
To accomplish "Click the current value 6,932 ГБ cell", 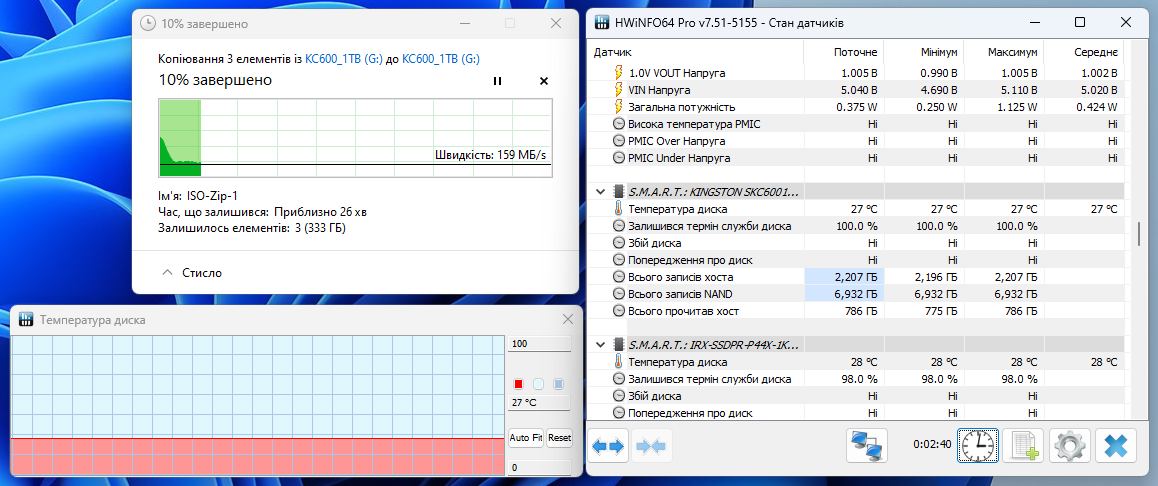I will pos(844,294).
